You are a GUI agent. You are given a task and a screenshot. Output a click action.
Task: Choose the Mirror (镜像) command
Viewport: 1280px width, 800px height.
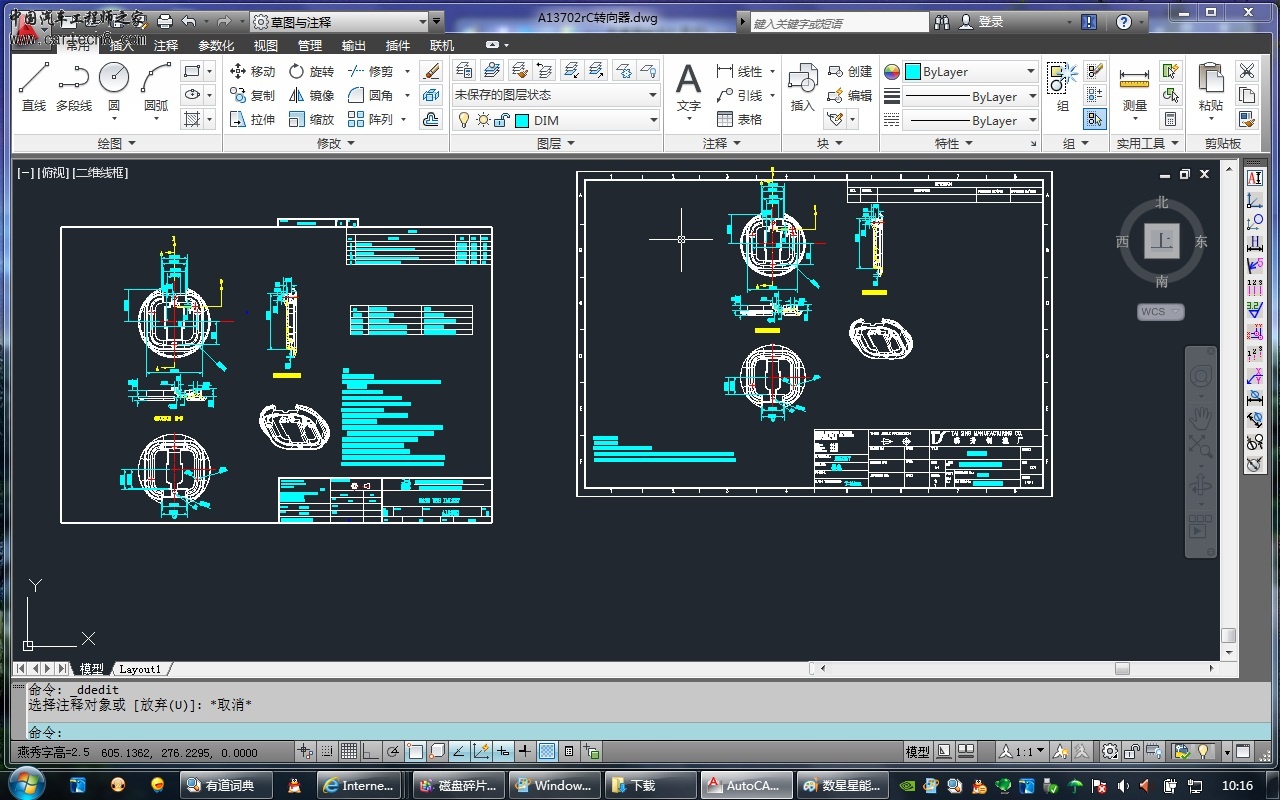coord(311,95)
